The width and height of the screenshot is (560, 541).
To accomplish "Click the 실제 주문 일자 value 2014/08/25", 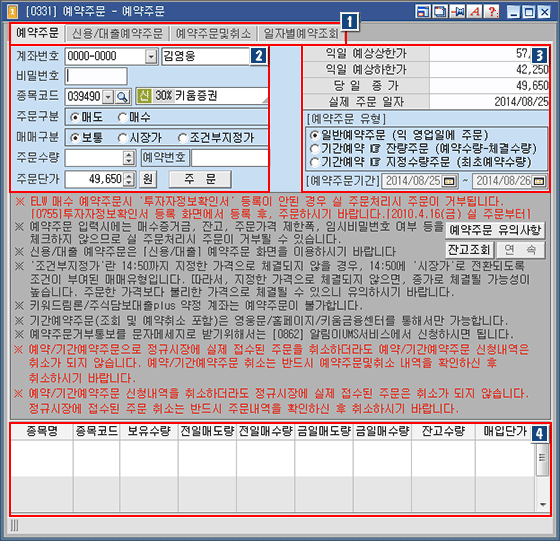I will coord(521,102).
